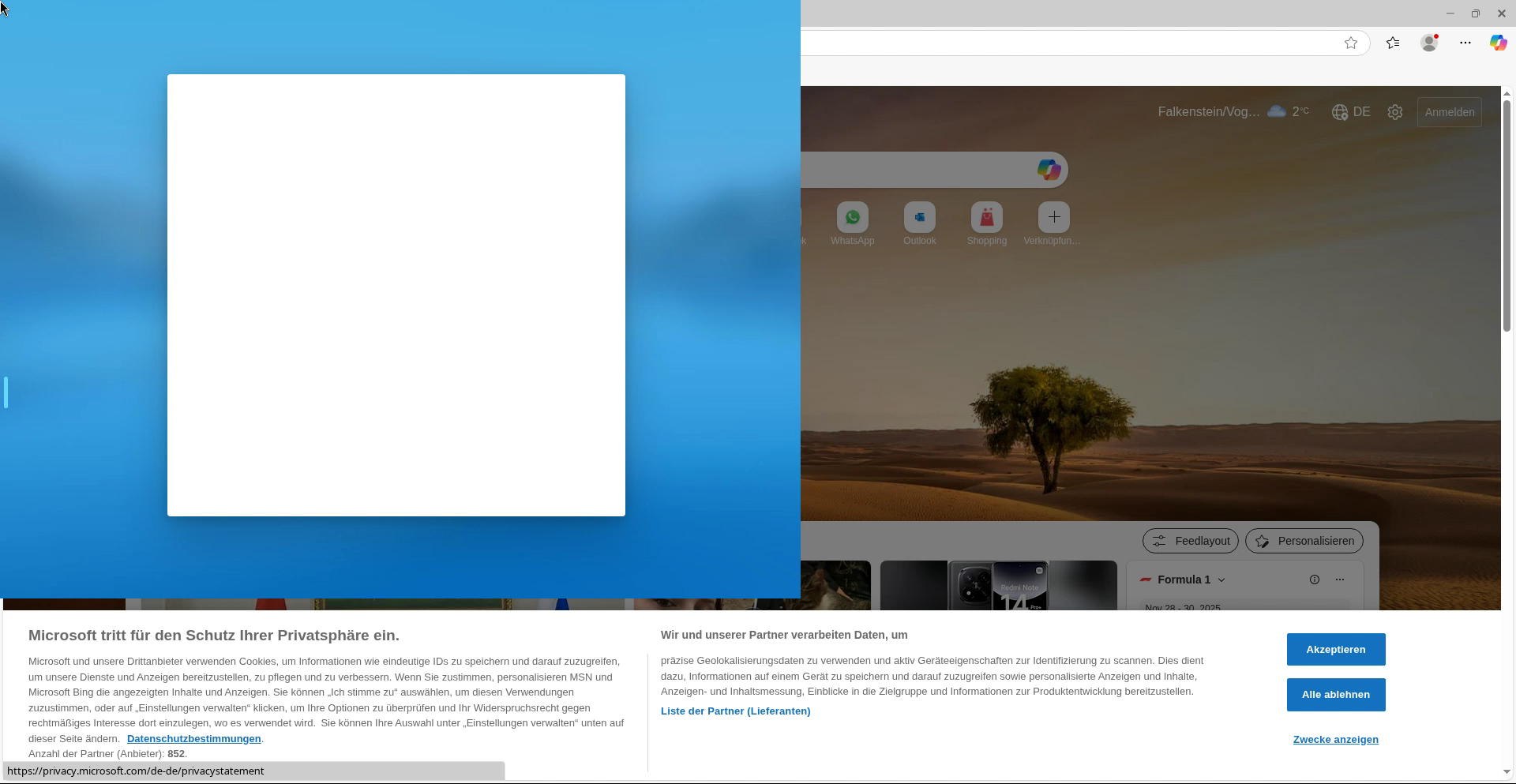Click the WhatsApp shortcut icon
1516x784 pixels.
[852, 217]
